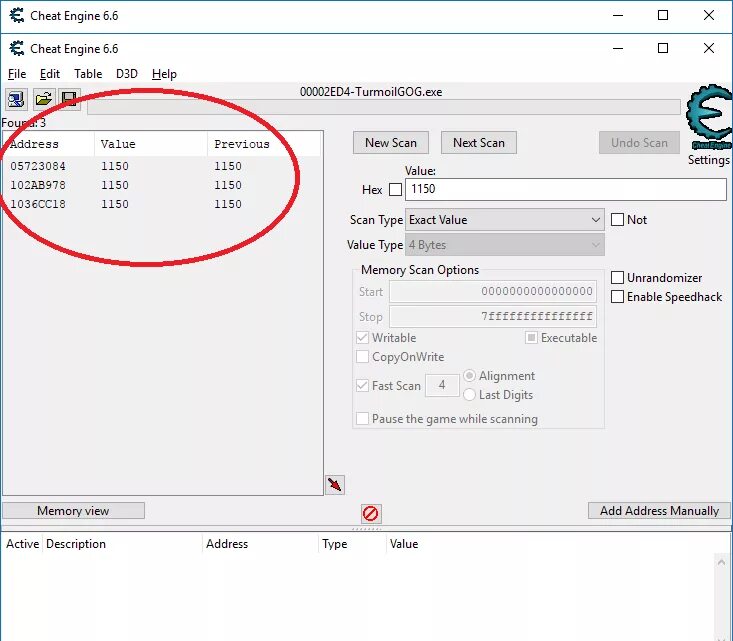
Task: Click the save floppy disk icon
Action: pyautogui.click(x=69, y=99)
